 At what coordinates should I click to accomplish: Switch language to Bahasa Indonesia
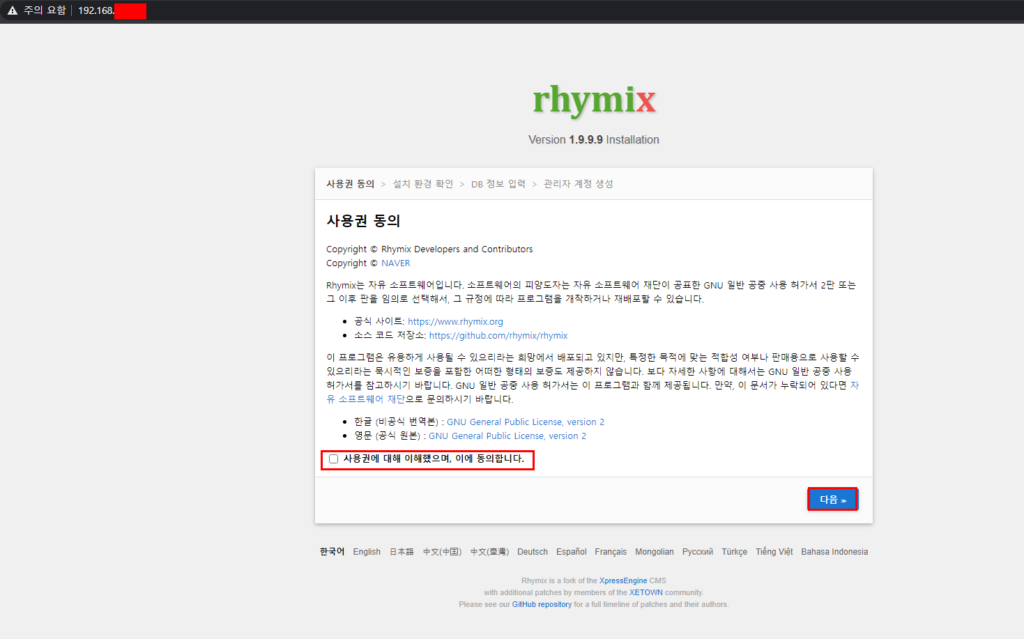point(835,551)
